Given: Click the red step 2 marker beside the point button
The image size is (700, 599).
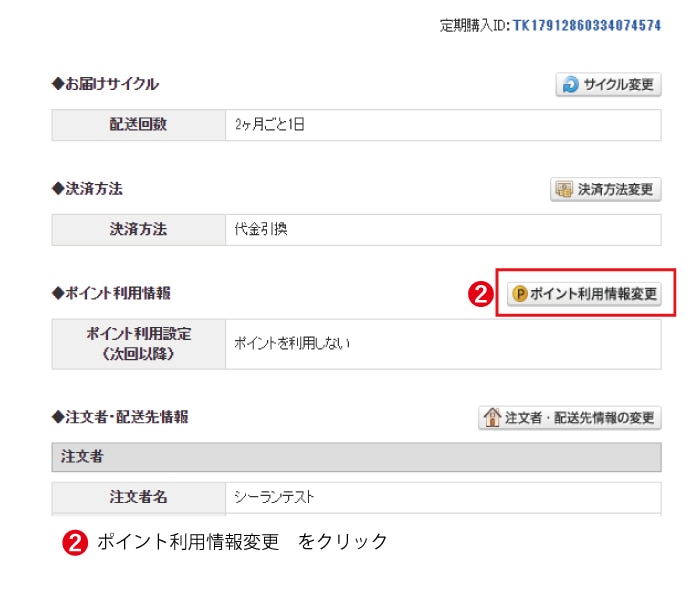Looking at the screenshot, I should tap(481, 294).
